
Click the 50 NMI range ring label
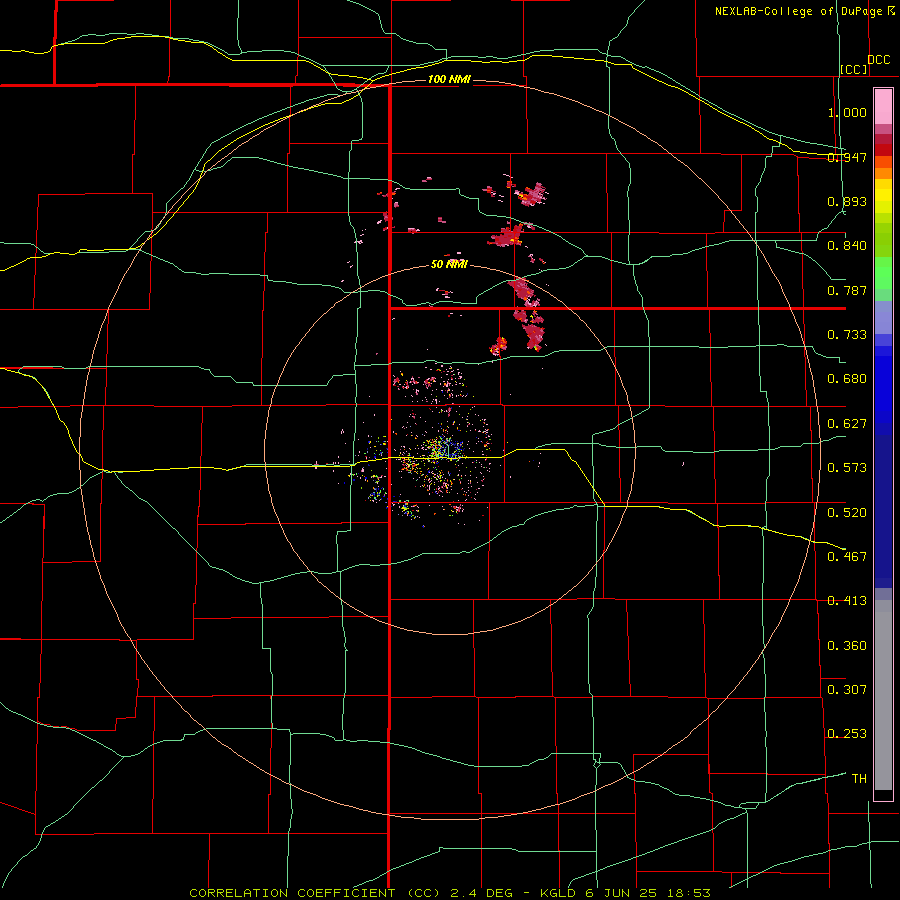pos(449,264)
